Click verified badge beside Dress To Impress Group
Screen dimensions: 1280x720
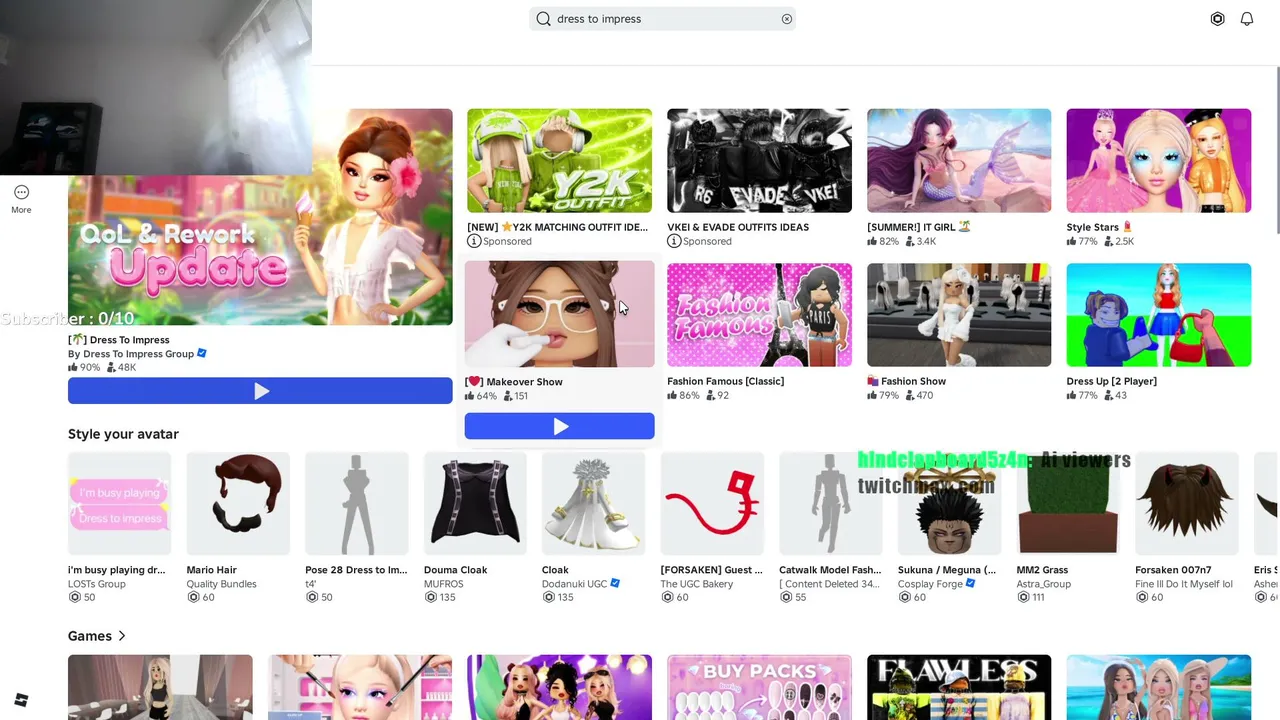coord(202,353)
